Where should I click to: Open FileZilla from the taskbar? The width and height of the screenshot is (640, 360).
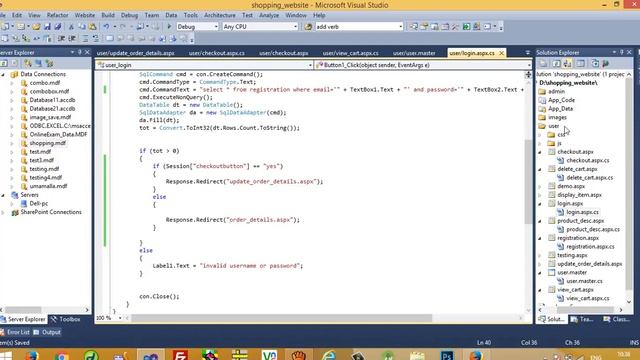[x=180, y=355]
